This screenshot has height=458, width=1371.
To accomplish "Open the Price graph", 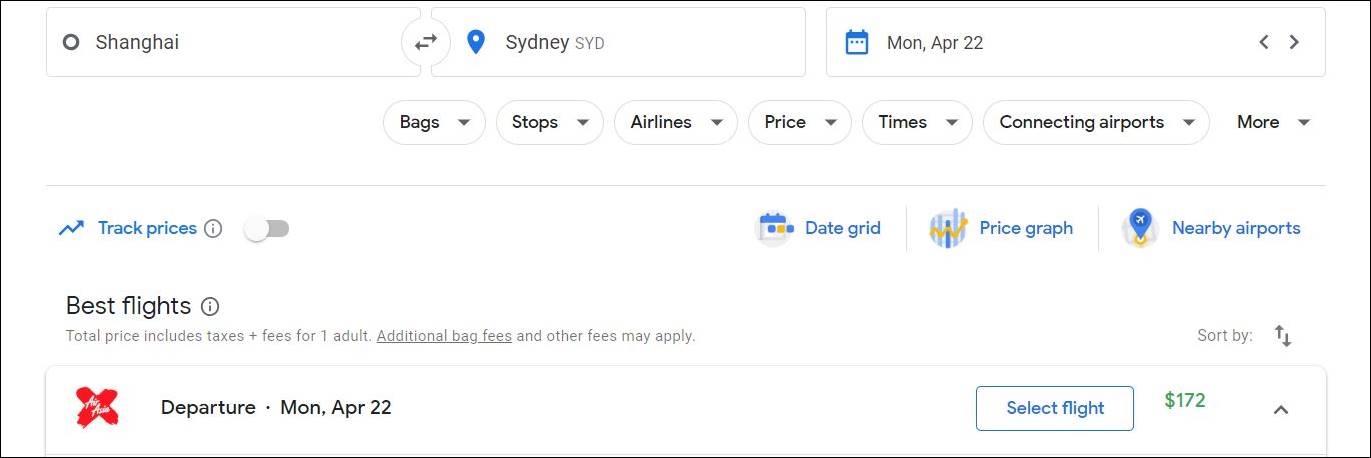I will coord(1001,228).
